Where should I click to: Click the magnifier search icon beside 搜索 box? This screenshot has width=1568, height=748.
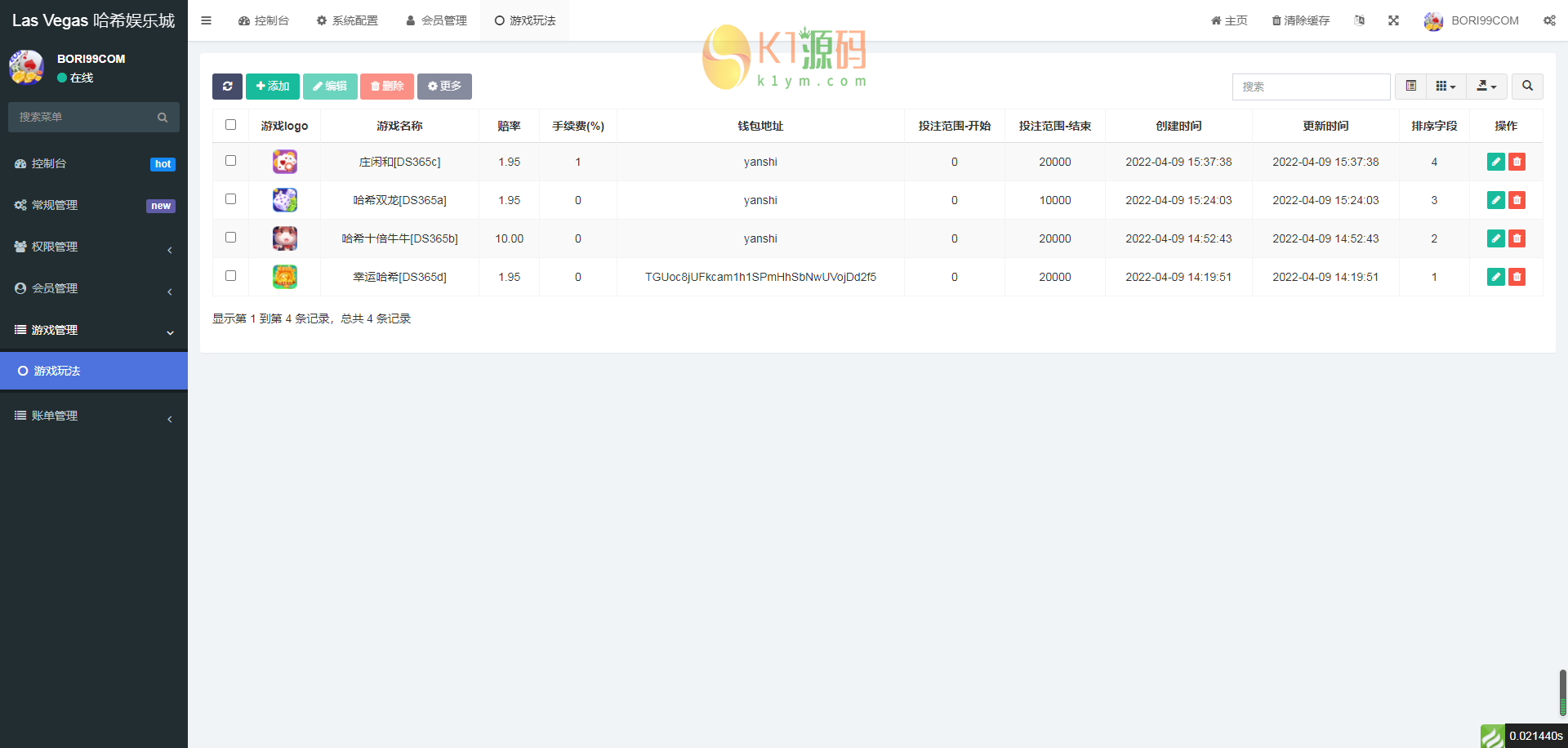[1527, 86]
